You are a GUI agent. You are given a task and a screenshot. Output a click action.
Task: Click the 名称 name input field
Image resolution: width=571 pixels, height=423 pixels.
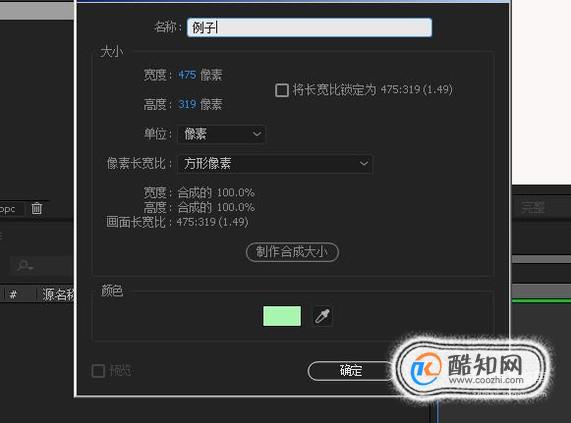point(309,28)
